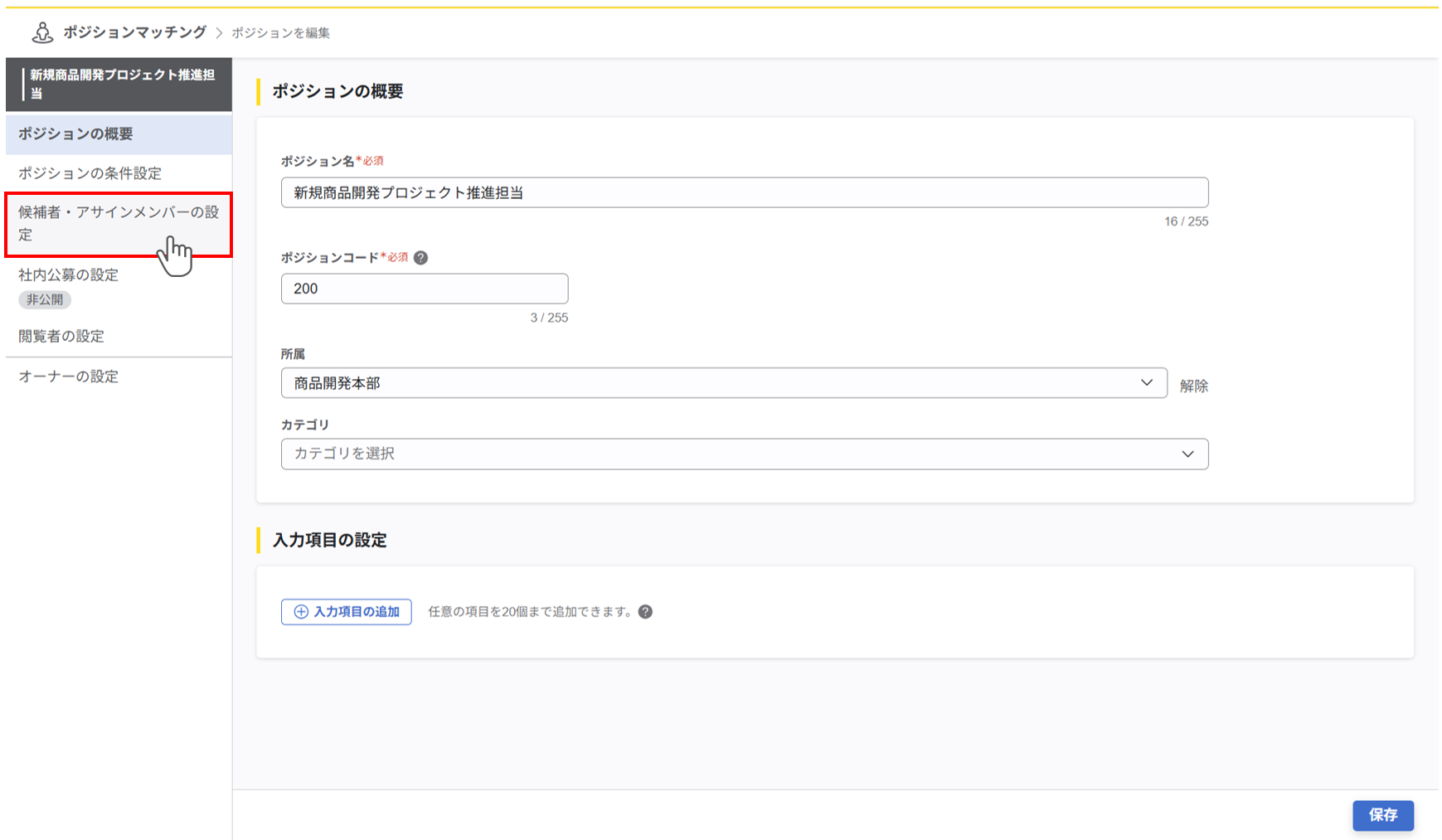Open オーナーの設定 sidebar item
Screen dimensions: 1442x840
(69, 376)
